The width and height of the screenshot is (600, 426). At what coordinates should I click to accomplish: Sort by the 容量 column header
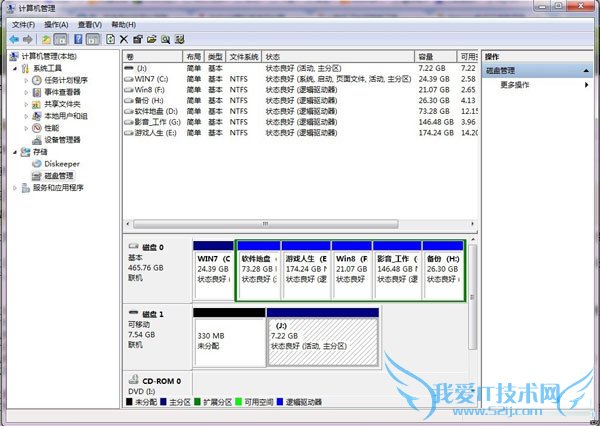click(435, 57)
